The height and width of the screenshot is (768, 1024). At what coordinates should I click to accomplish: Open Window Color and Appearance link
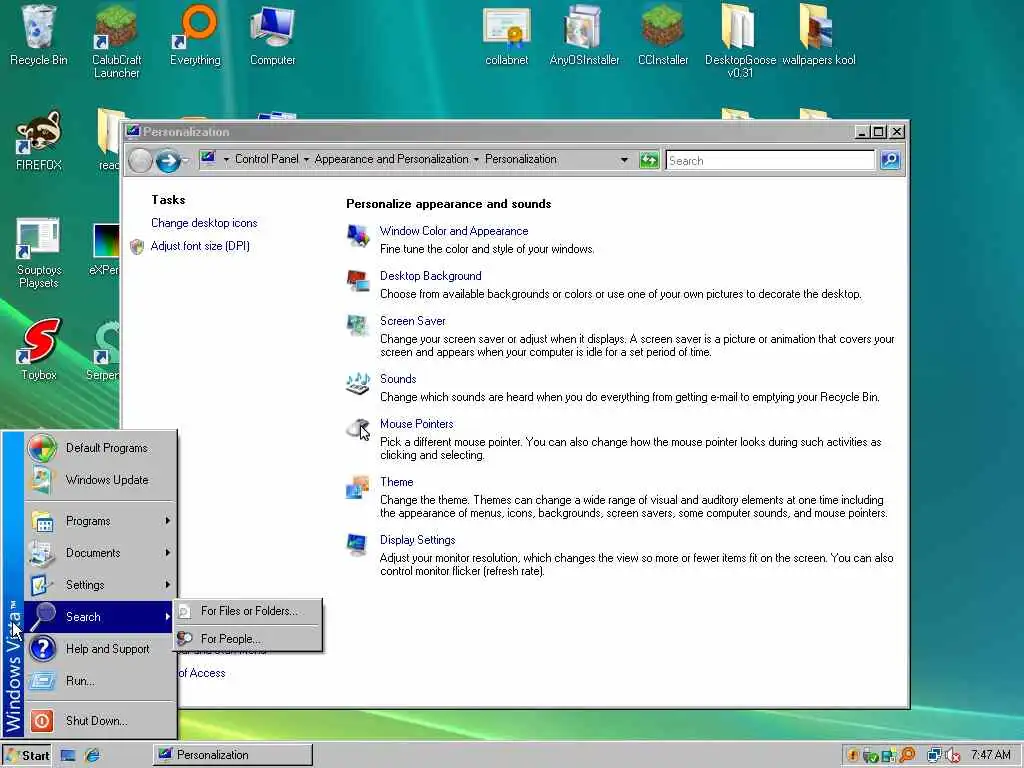click(x=454, y=231)
